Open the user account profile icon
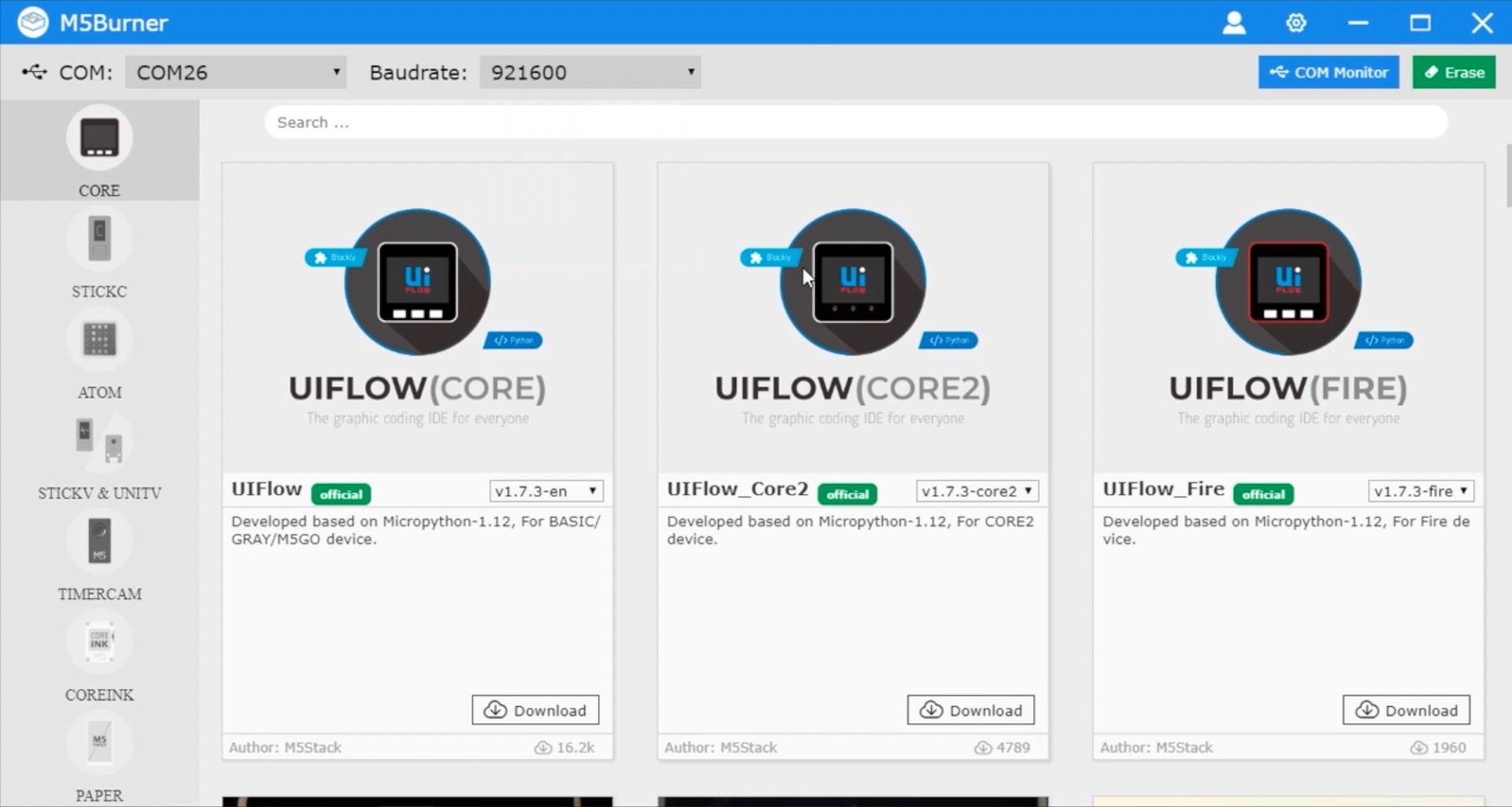The image size is (1512, 807). 1234,23
